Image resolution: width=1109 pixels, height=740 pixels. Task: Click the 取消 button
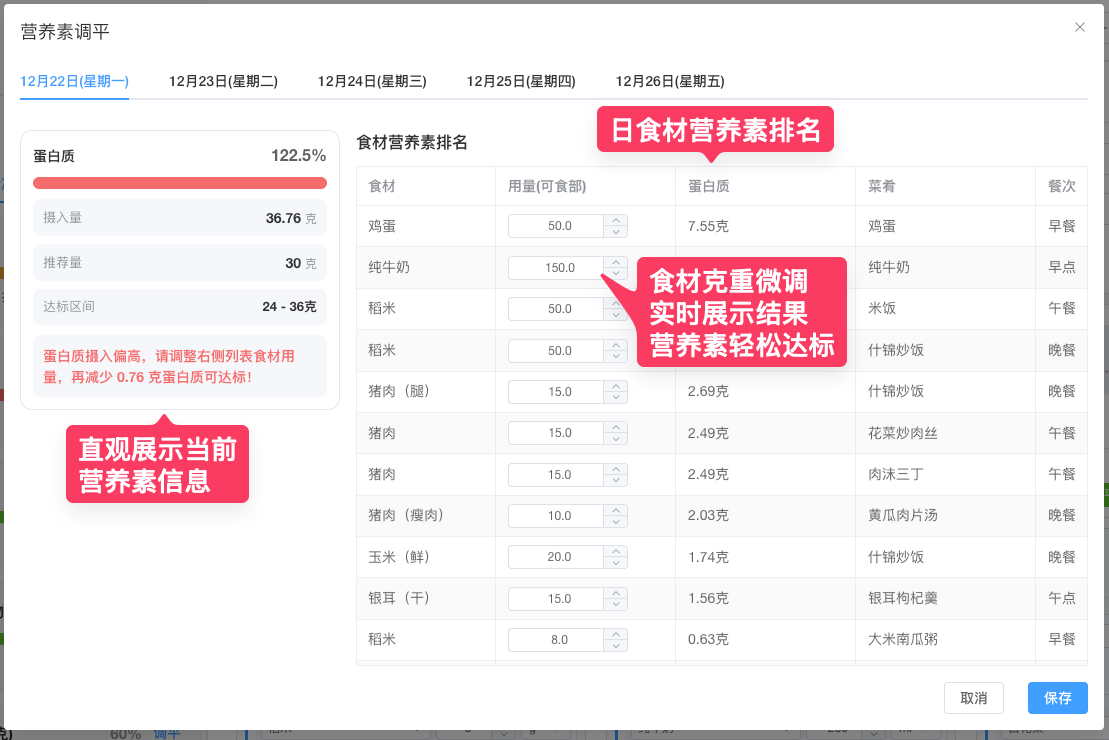973,698
